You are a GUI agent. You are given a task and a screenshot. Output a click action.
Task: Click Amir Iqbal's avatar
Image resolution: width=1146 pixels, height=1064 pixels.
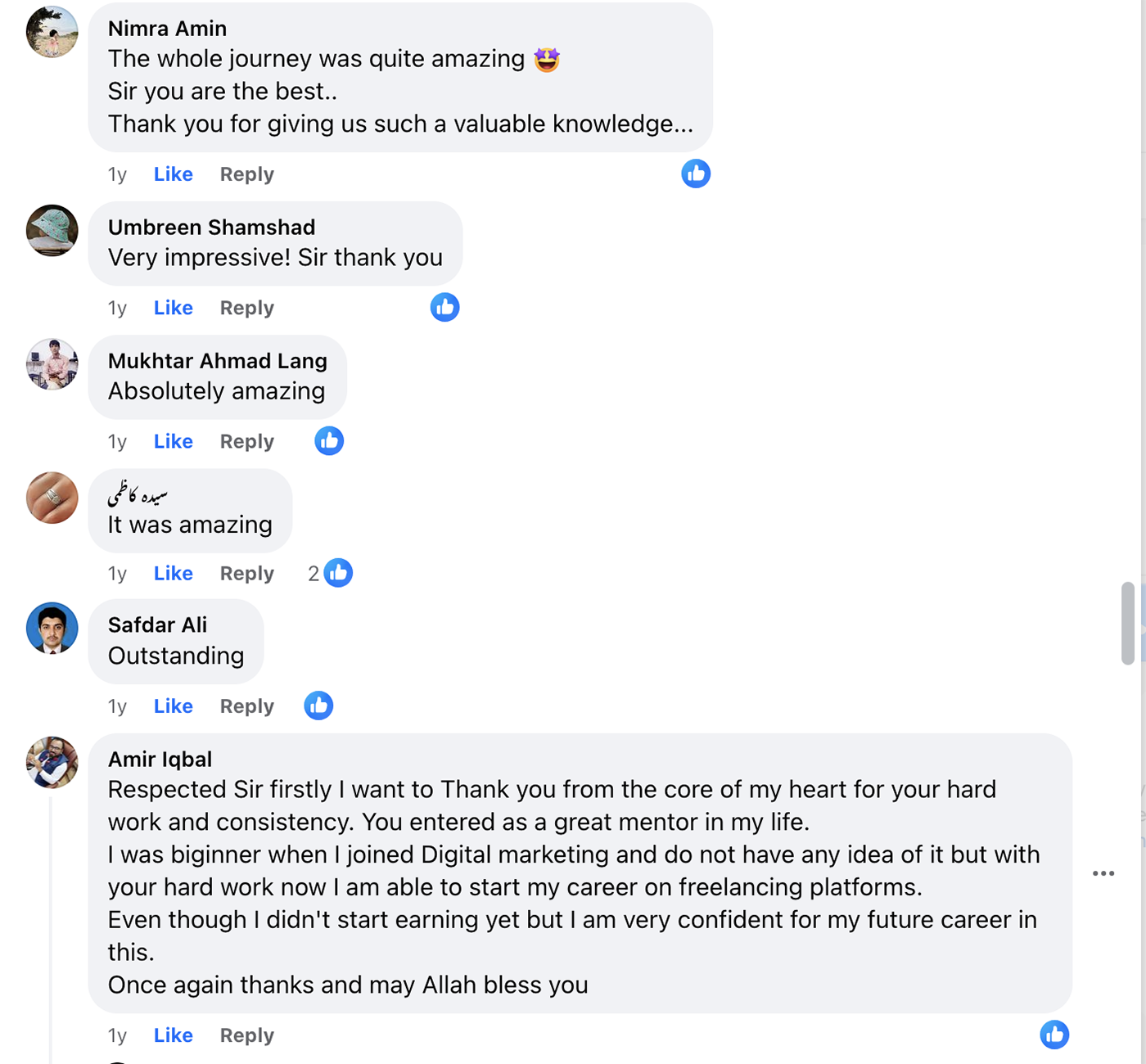(x=52, y=762)
